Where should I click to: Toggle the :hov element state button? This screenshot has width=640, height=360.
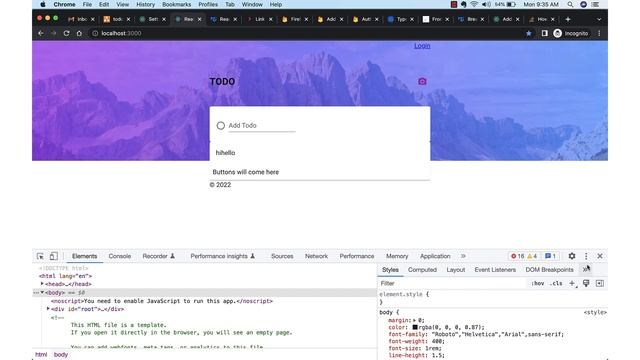coord(538,283)
